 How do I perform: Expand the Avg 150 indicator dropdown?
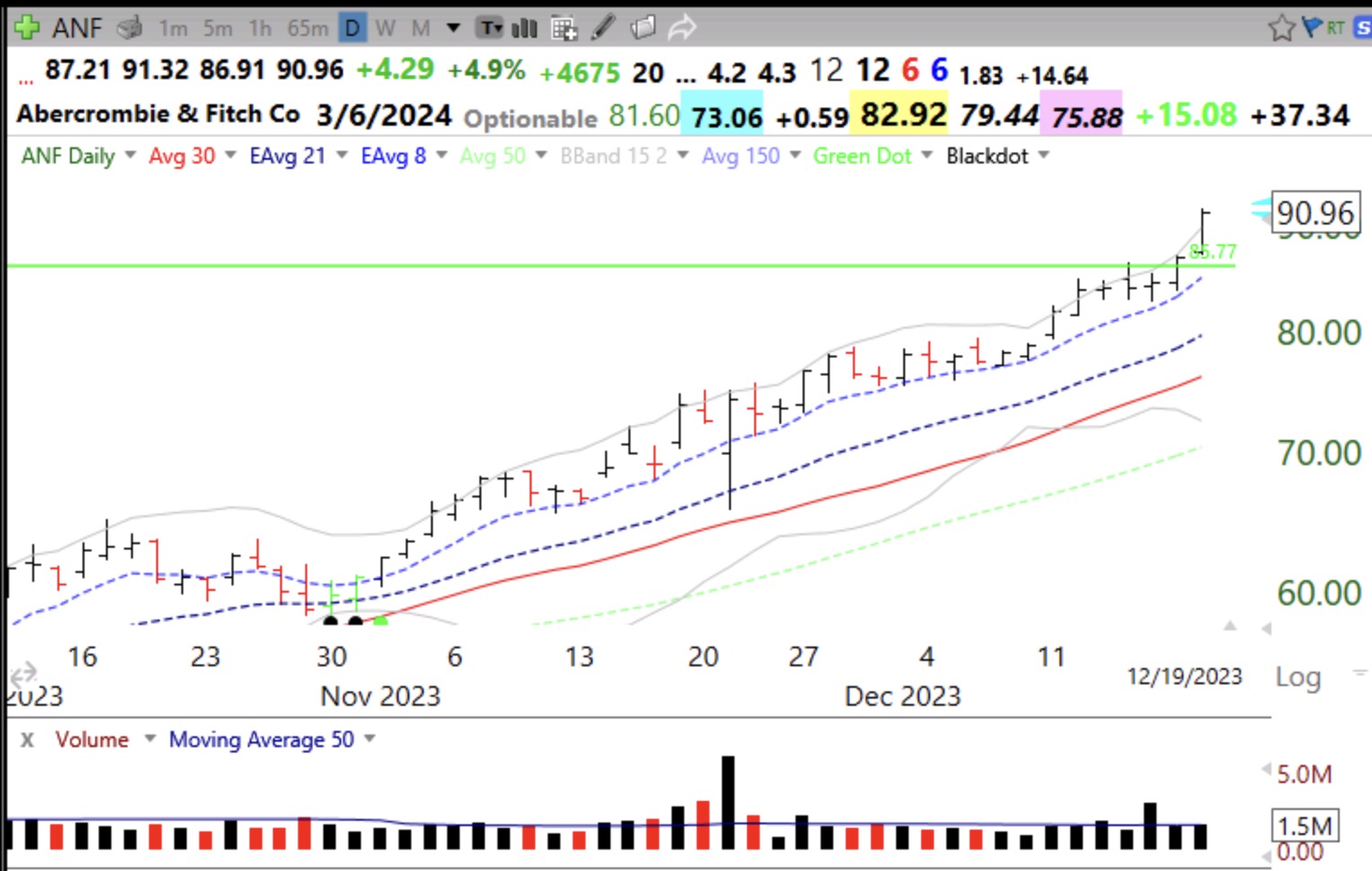[x=795, y=155]
